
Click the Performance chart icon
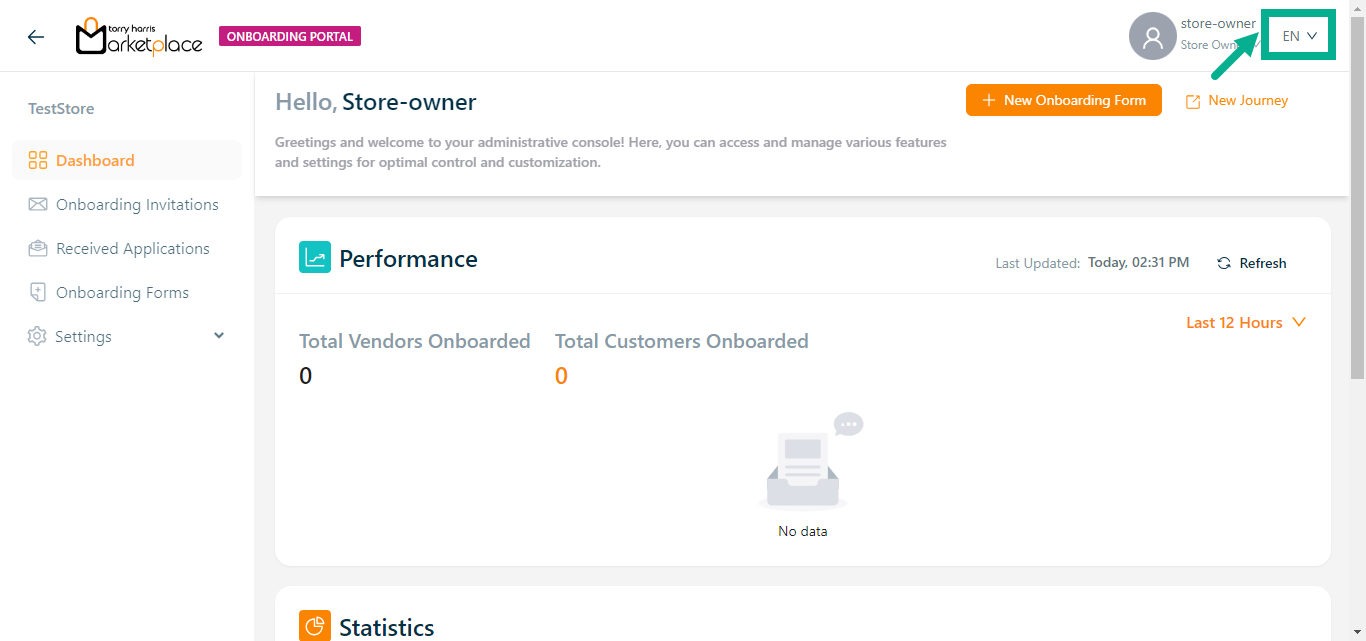pyautogui.click(x=315, y=258)
